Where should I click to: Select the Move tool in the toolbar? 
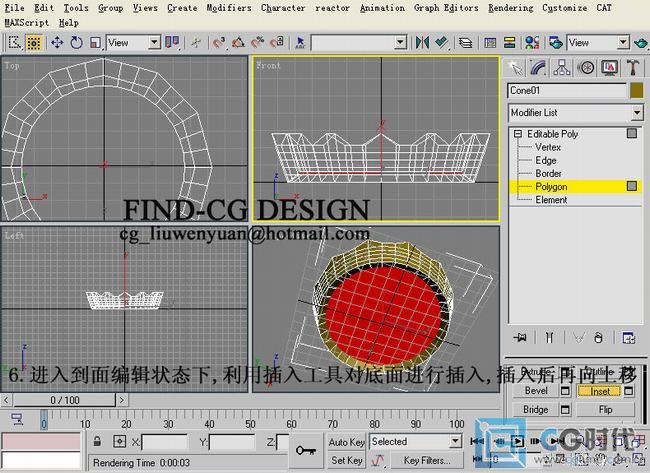pyautogui.click(x=57, y=42)
